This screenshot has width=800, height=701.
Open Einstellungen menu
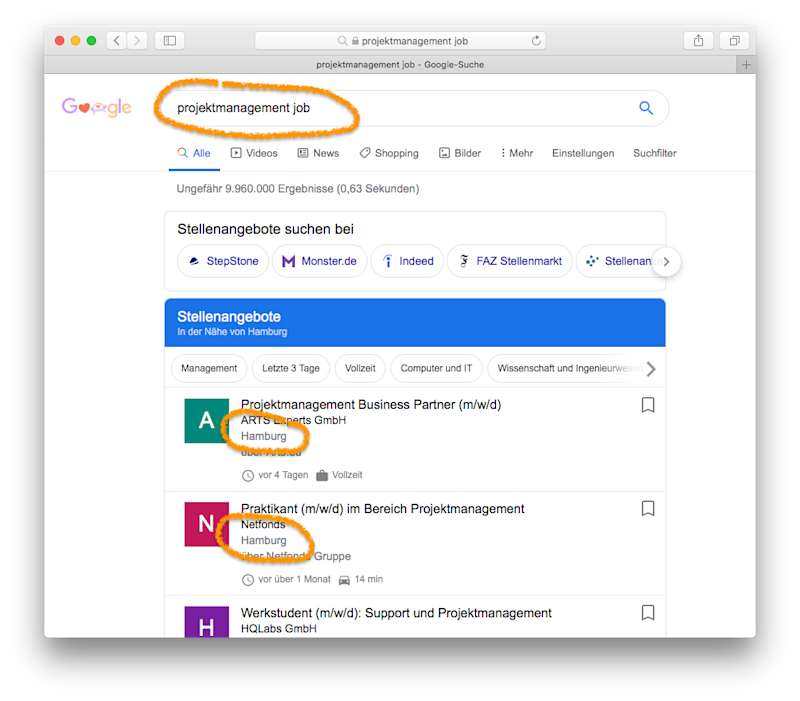(583, 153)
